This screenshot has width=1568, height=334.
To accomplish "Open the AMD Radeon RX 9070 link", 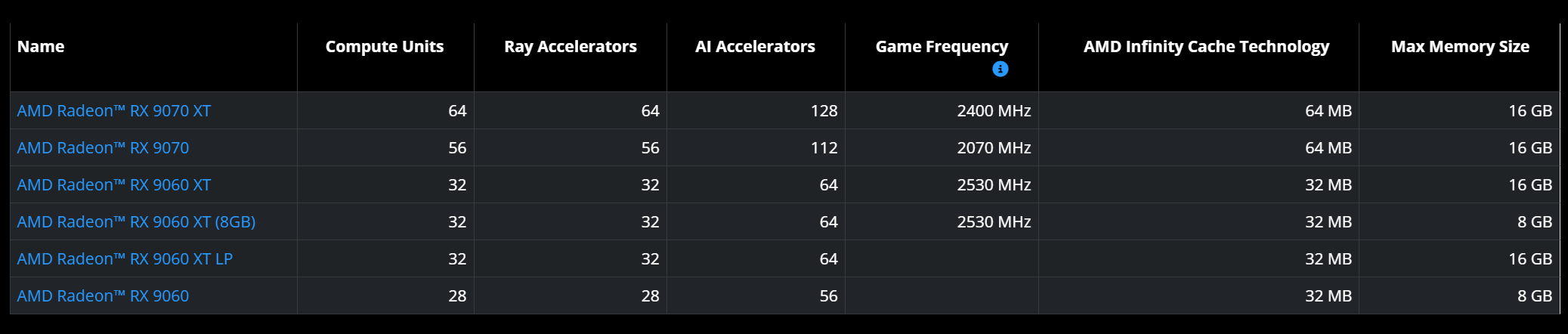I will coord(103,148).
